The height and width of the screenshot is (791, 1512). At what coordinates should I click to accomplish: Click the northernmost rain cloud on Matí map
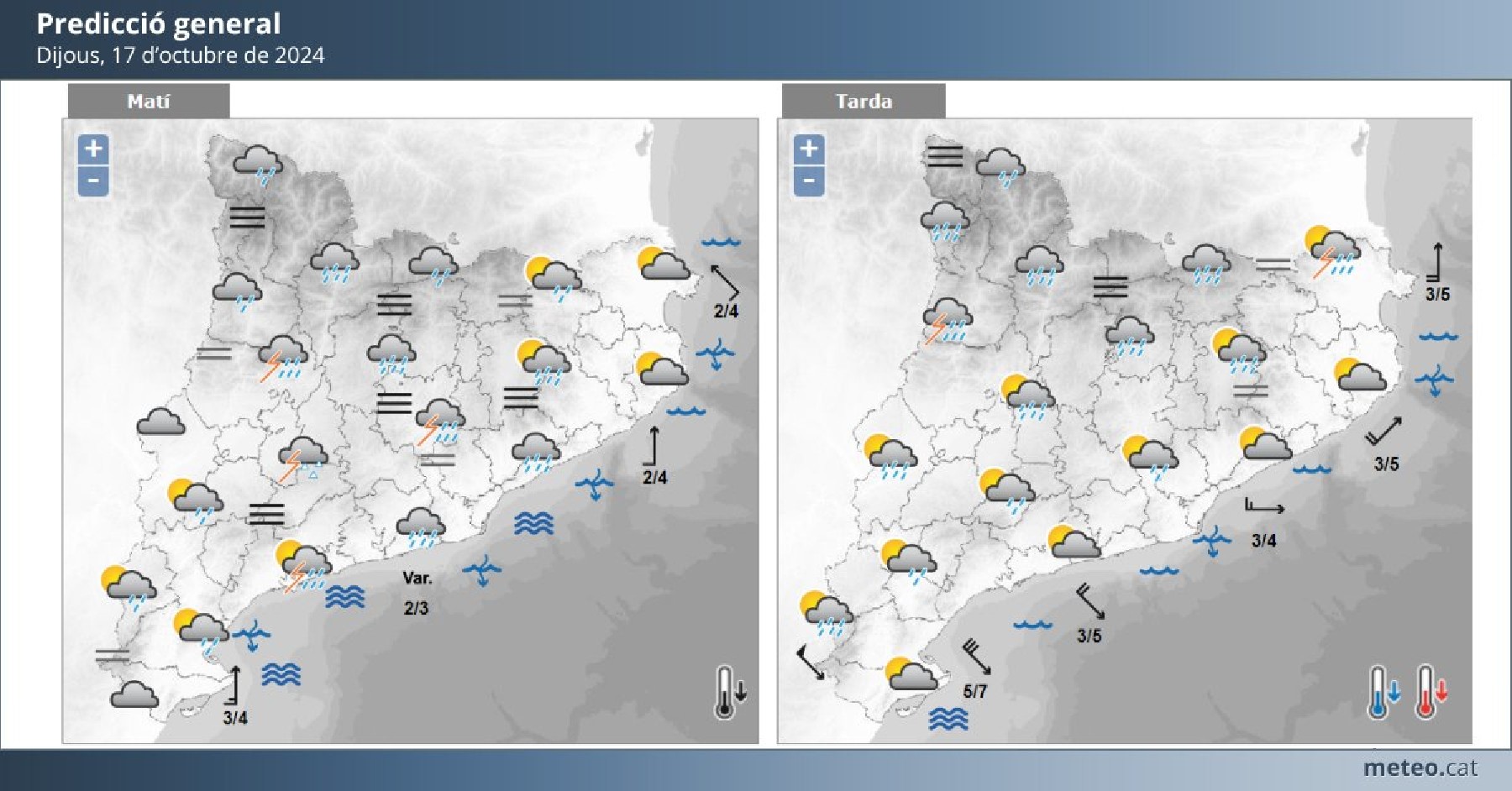coord(257,163)
